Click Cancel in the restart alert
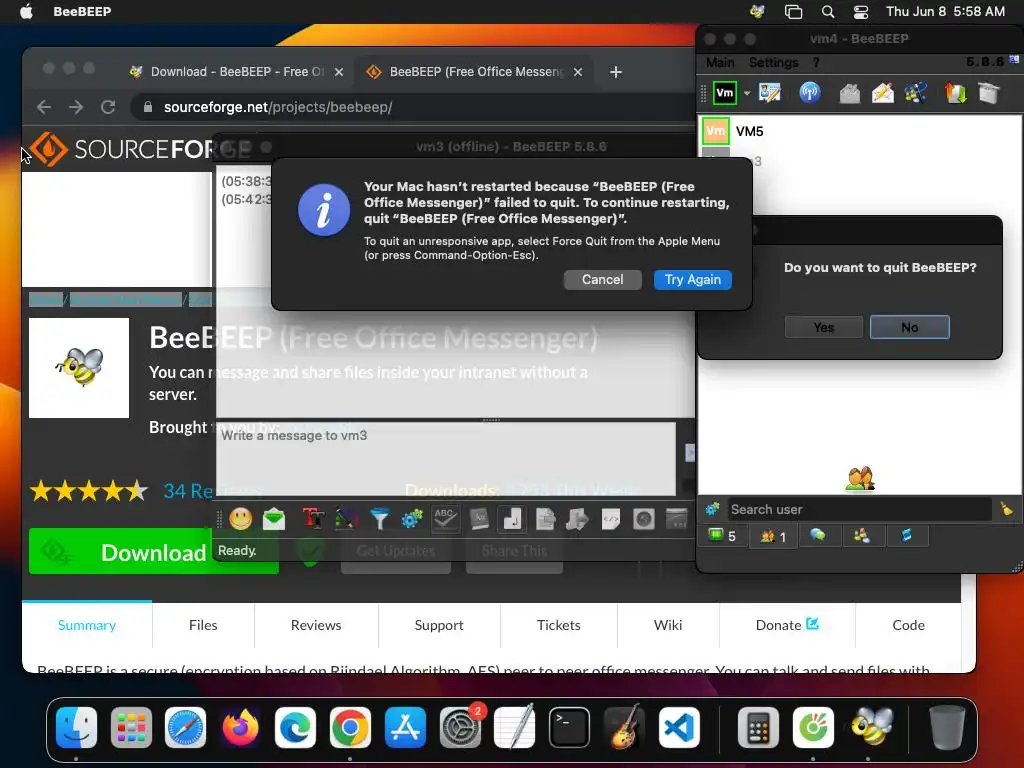This screenshot has width=1024, height=768. tap(602, 280)
